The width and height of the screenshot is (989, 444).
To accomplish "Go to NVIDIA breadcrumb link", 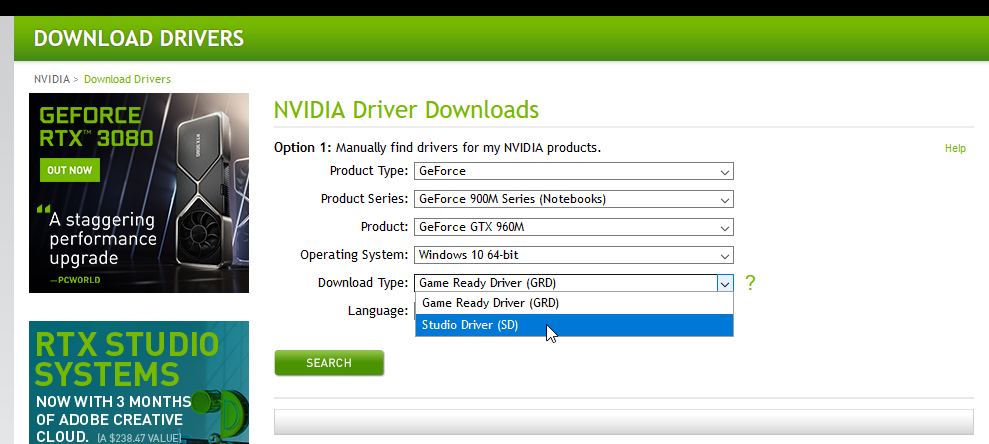I will coord(52,79).
